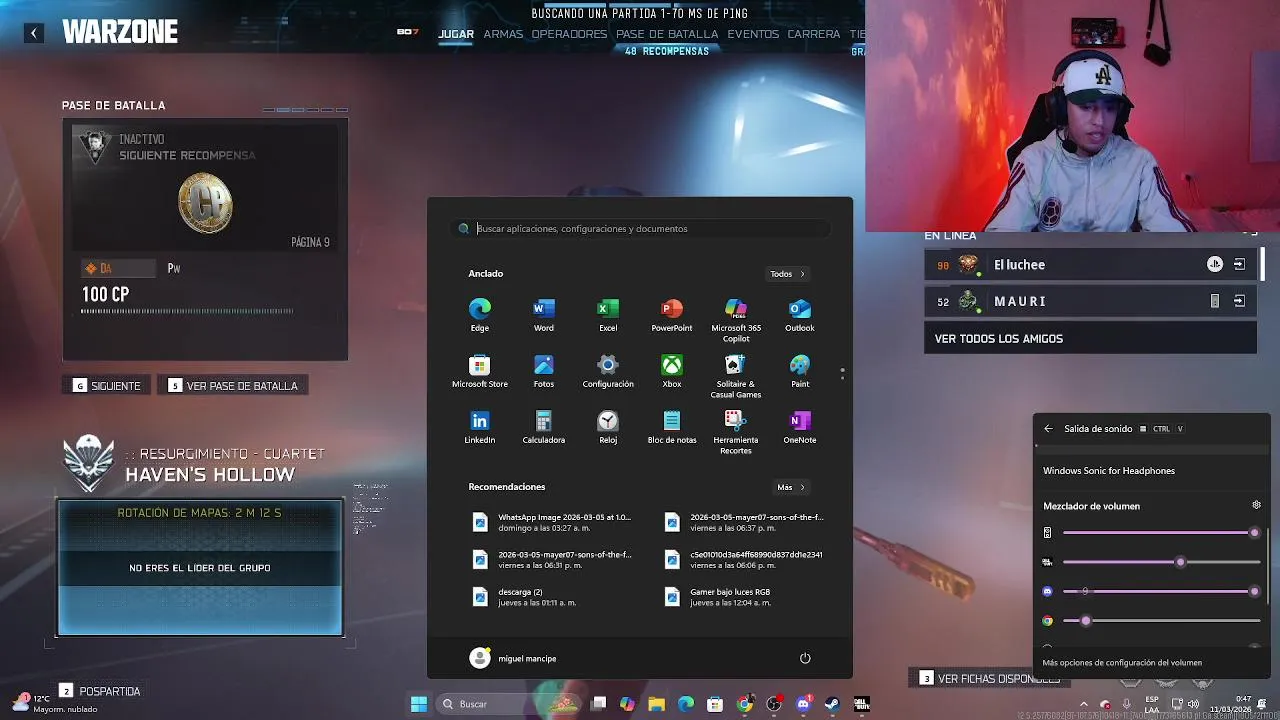
Task: Adjust system sounds volume slider
Action: pos(1159,533)
